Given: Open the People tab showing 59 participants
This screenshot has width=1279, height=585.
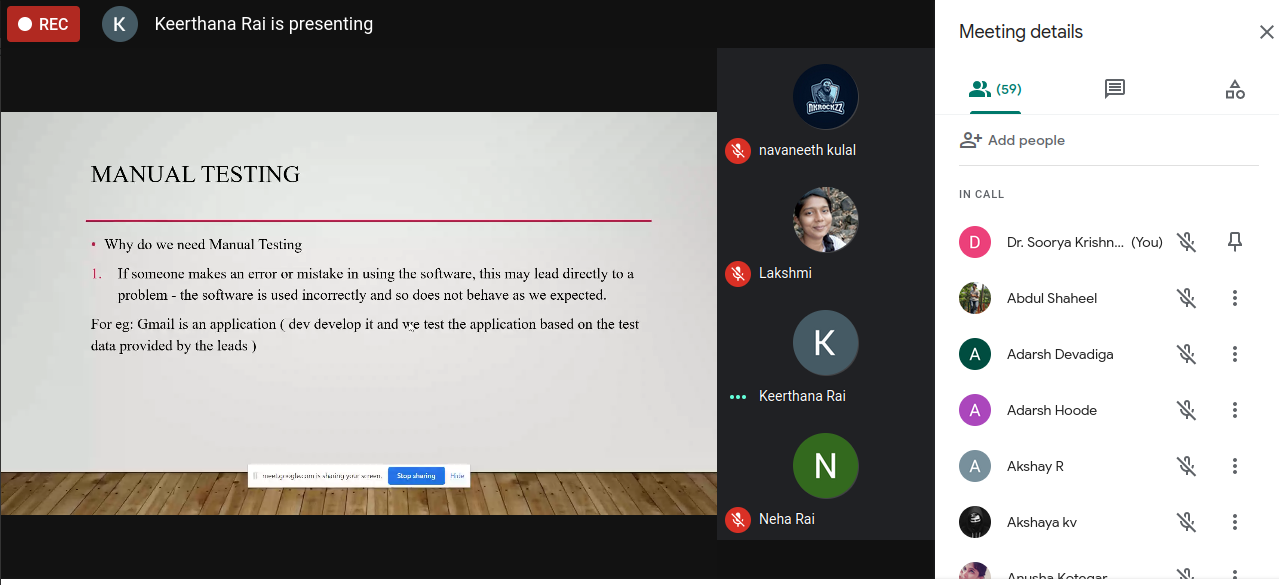Looking at the screenshot, I should (995, 89).
